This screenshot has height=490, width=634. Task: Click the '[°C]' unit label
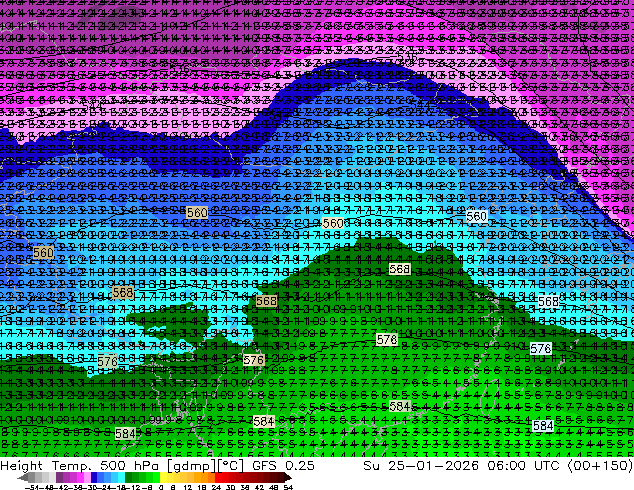pos(229,466)
